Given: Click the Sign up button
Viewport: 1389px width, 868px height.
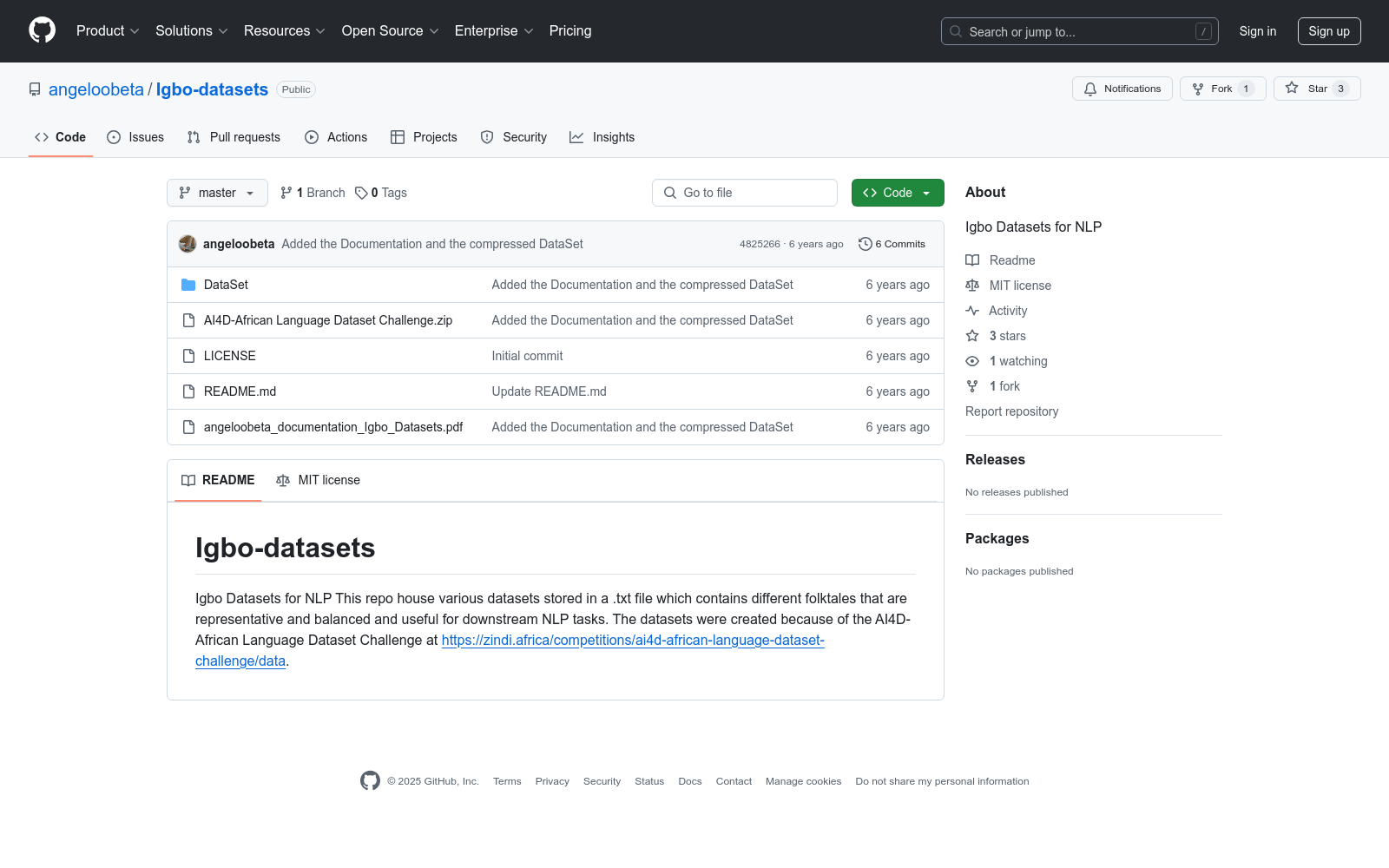Looking at the screenshot, I should (1329, 31).
